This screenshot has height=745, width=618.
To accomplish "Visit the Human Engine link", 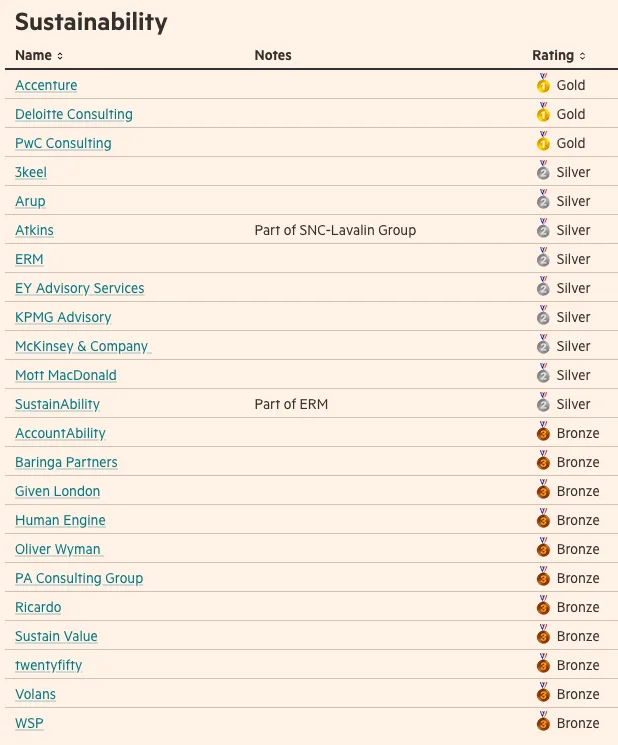I will point(60,520).
